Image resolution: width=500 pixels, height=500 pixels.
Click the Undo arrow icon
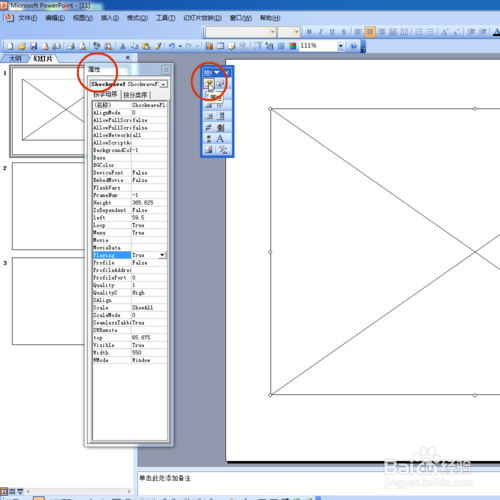[x=172, y=46]
